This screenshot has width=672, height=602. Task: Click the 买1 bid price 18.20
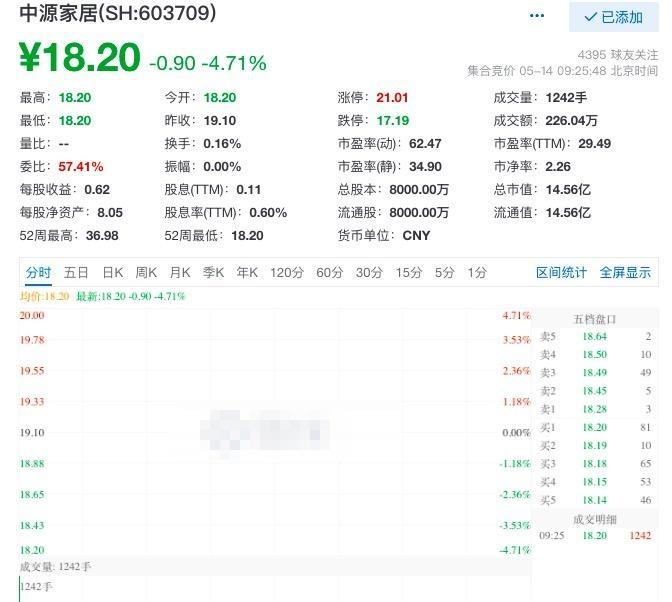594,427
